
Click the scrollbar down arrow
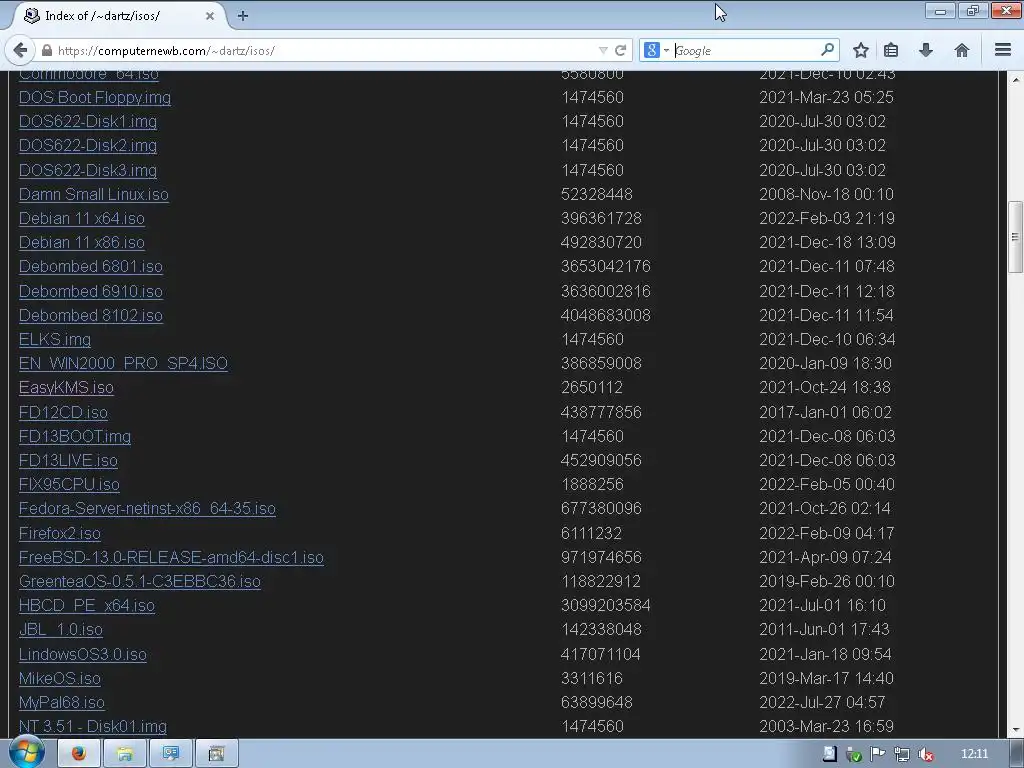point(1015,730)
